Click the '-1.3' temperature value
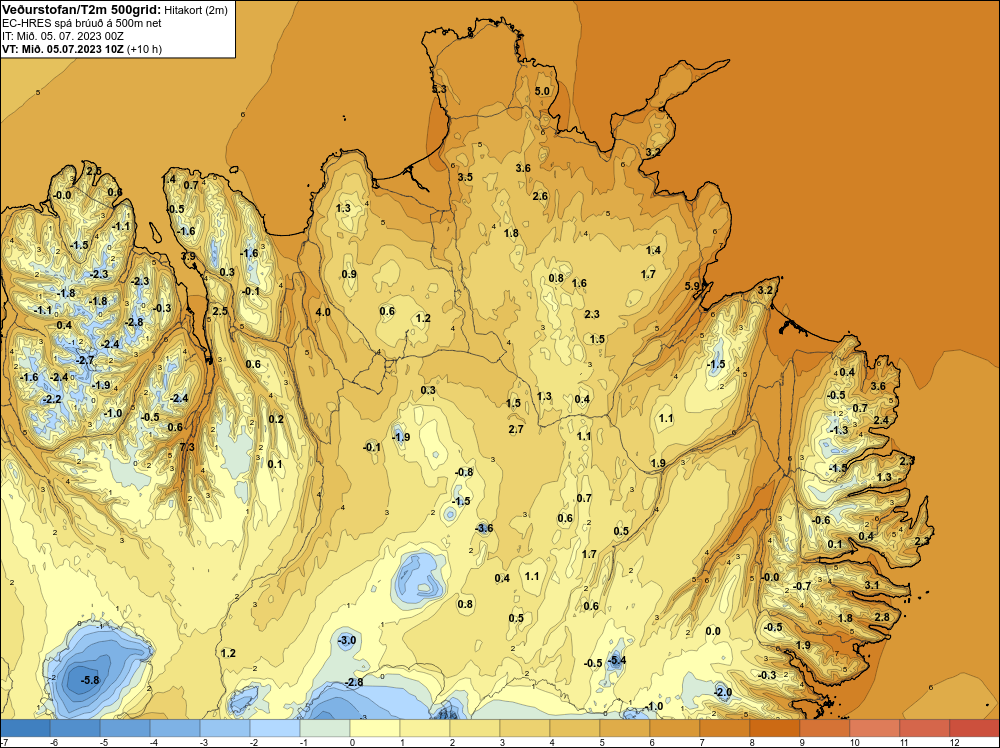1000x748 pixels. click(x=839, y=430)
